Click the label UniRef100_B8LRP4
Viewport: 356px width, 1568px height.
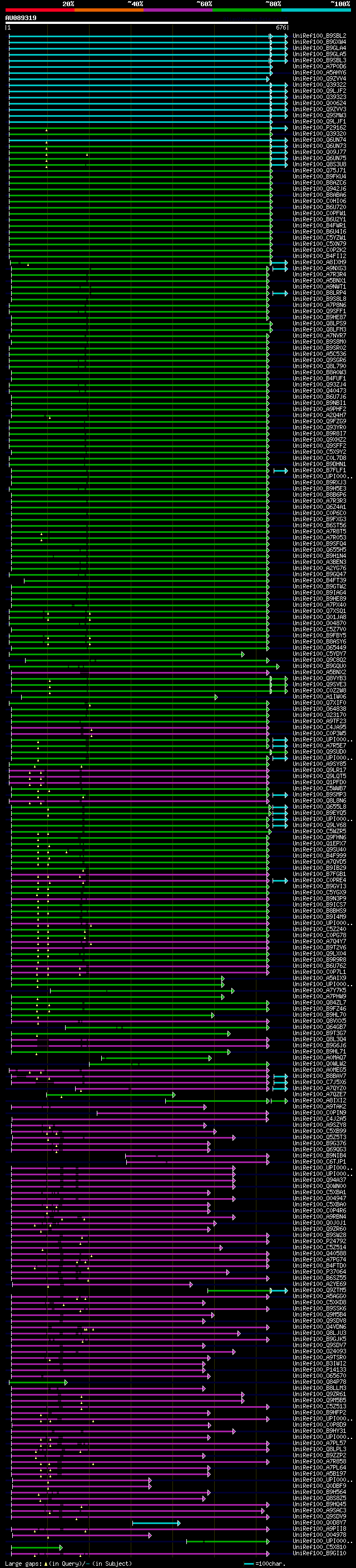319,293
